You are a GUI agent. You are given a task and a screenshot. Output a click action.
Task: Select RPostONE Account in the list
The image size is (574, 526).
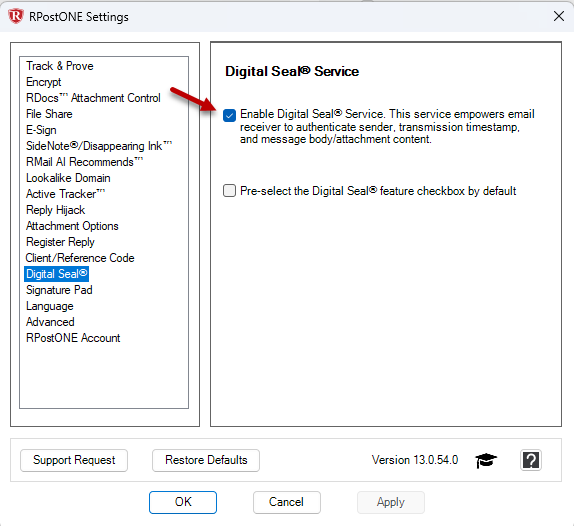pos(73,338)
